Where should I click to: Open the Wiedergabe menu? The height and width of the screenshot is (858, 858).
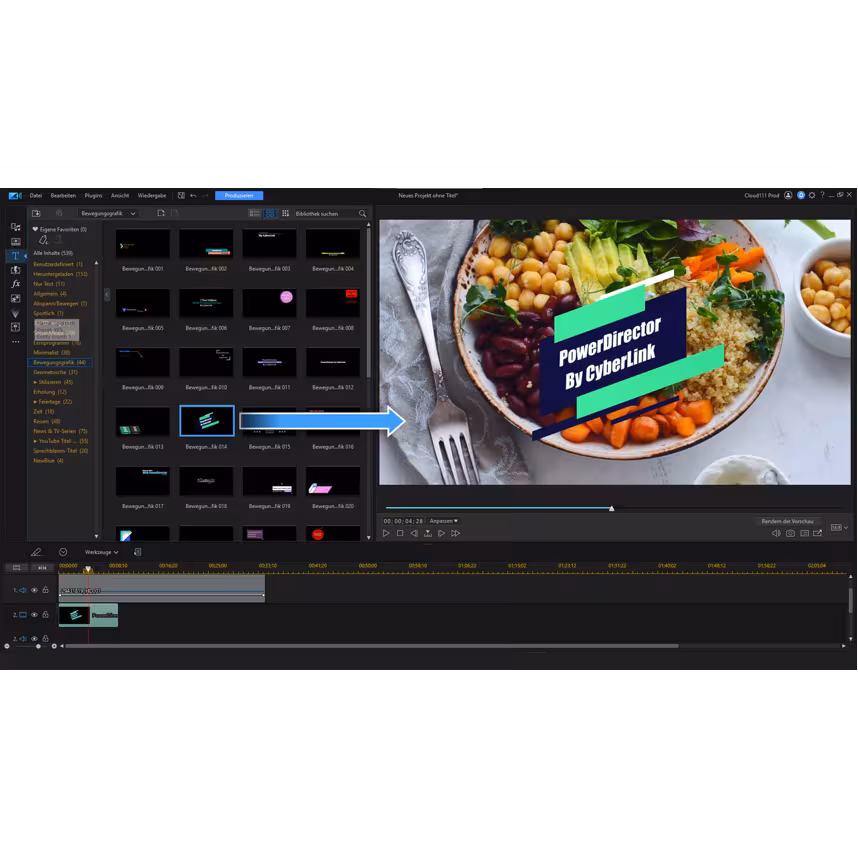(x=152, y=195)
